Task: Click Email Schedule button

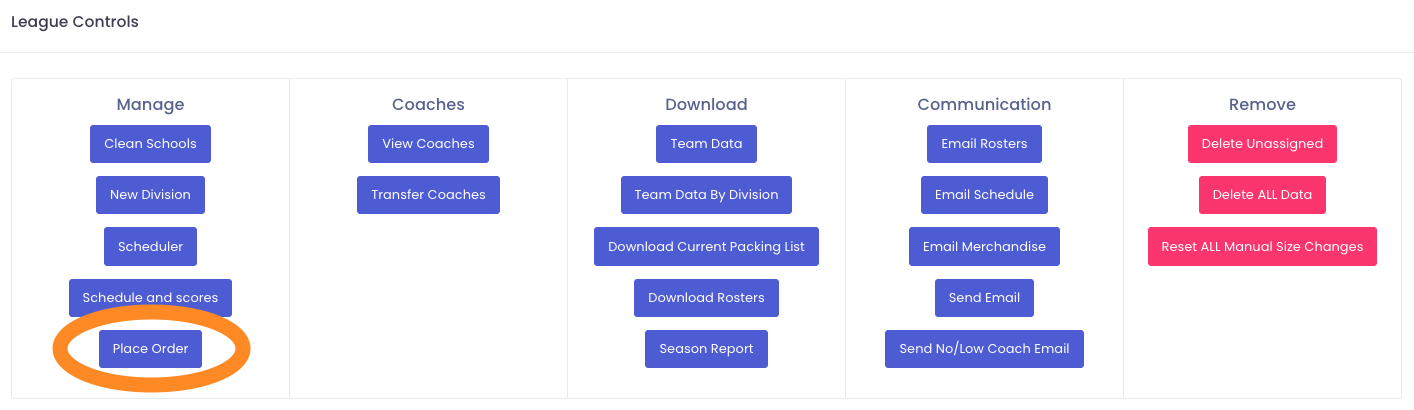Action: click(x=984, y=194)
